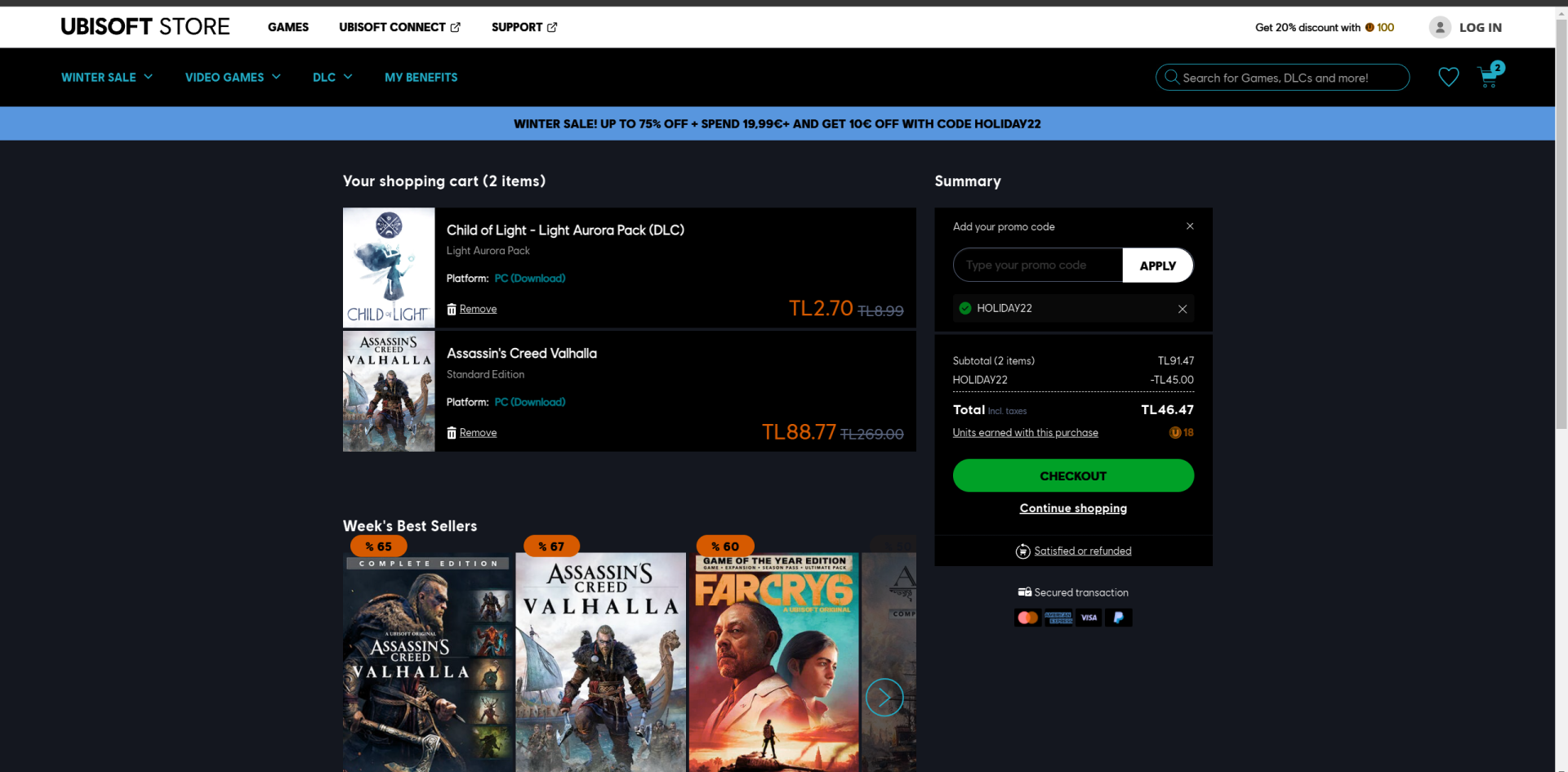This screenshot has width=1568, height=772.
Task: Click the PayPal payment icon
Action: [x=1118, y=618]
